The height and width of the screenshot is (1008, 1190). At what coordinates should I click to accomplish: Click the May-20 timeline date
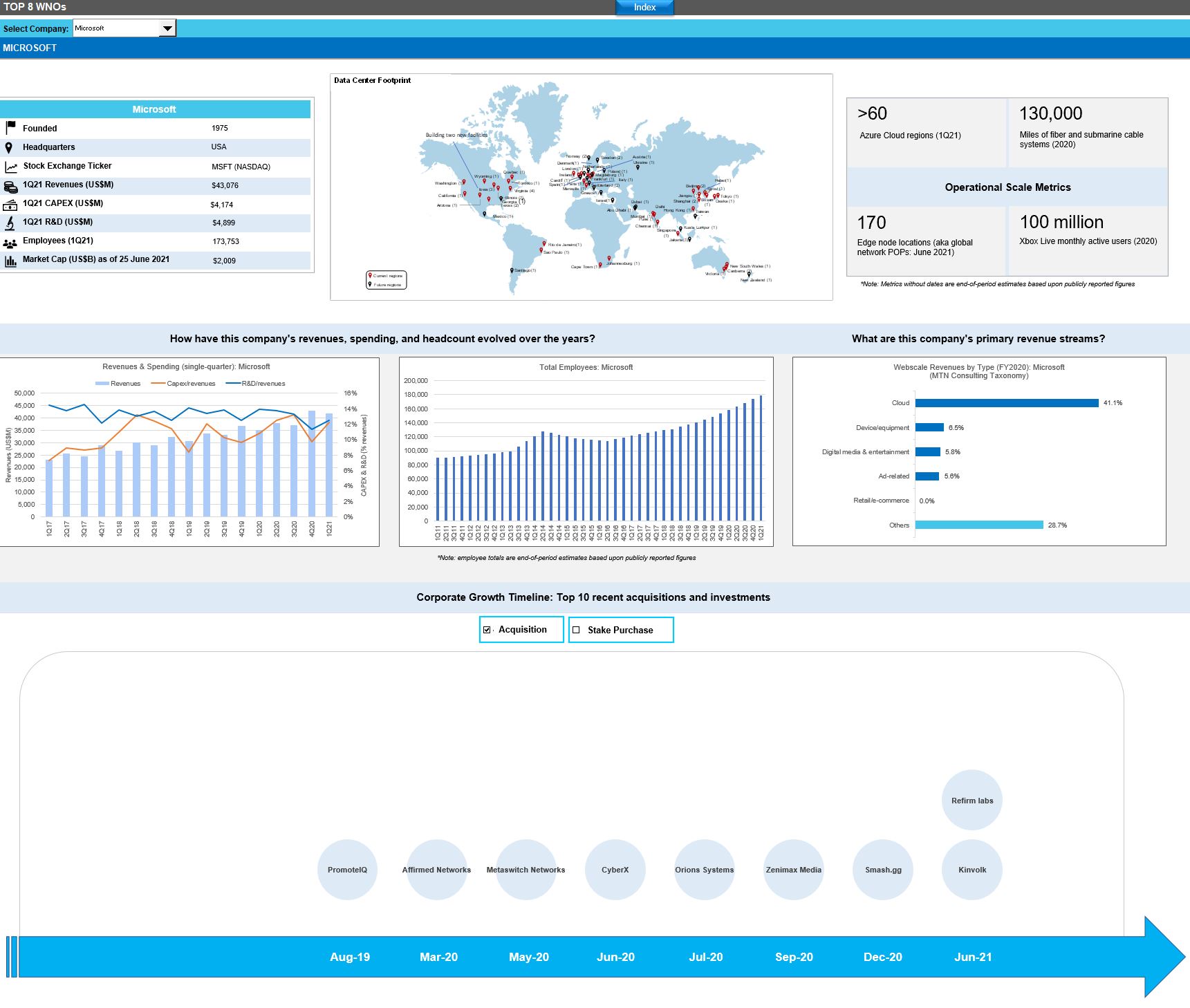(528, 957)
